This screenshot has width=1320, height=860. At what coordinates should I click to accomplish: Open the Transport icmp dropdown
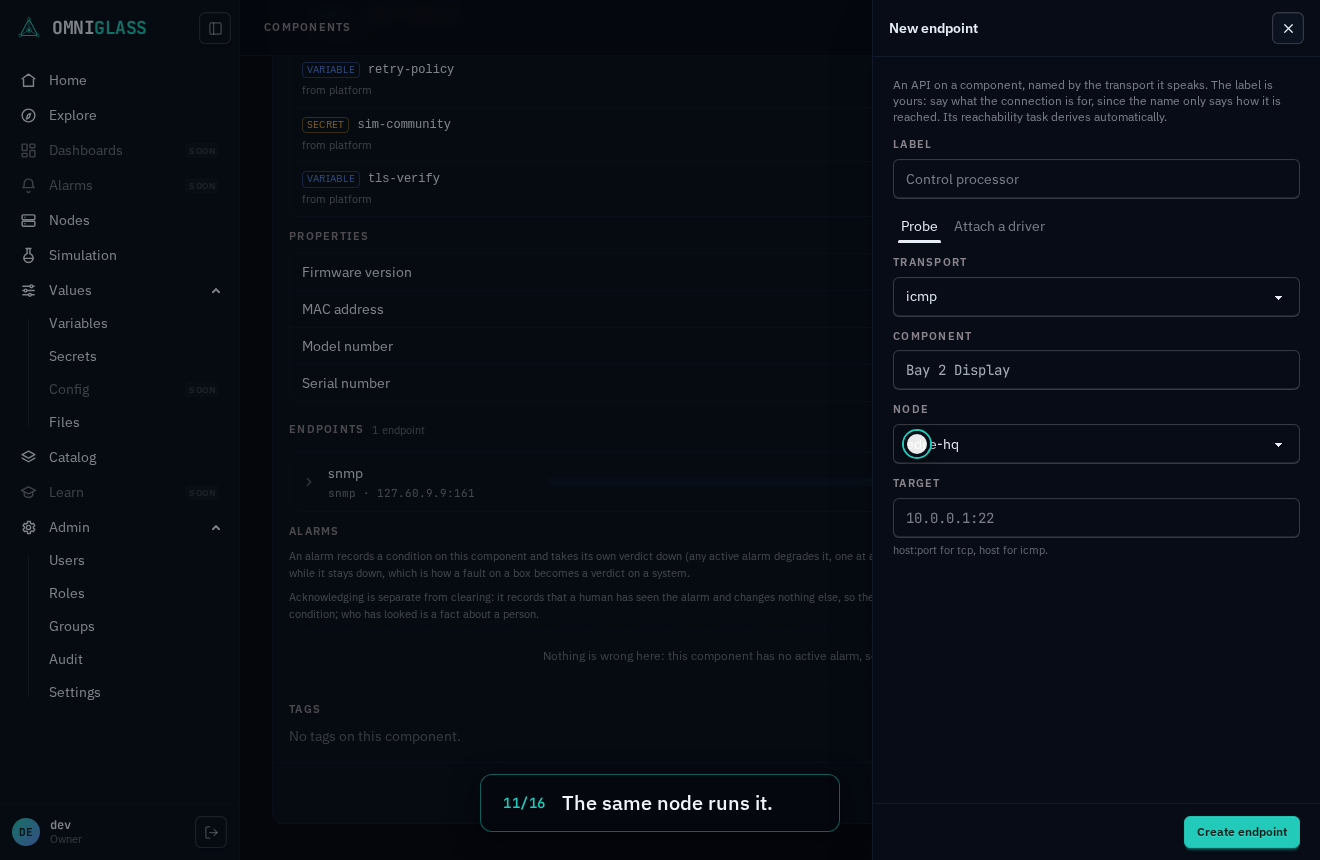pyautogui.click(x=1096, y=297)
